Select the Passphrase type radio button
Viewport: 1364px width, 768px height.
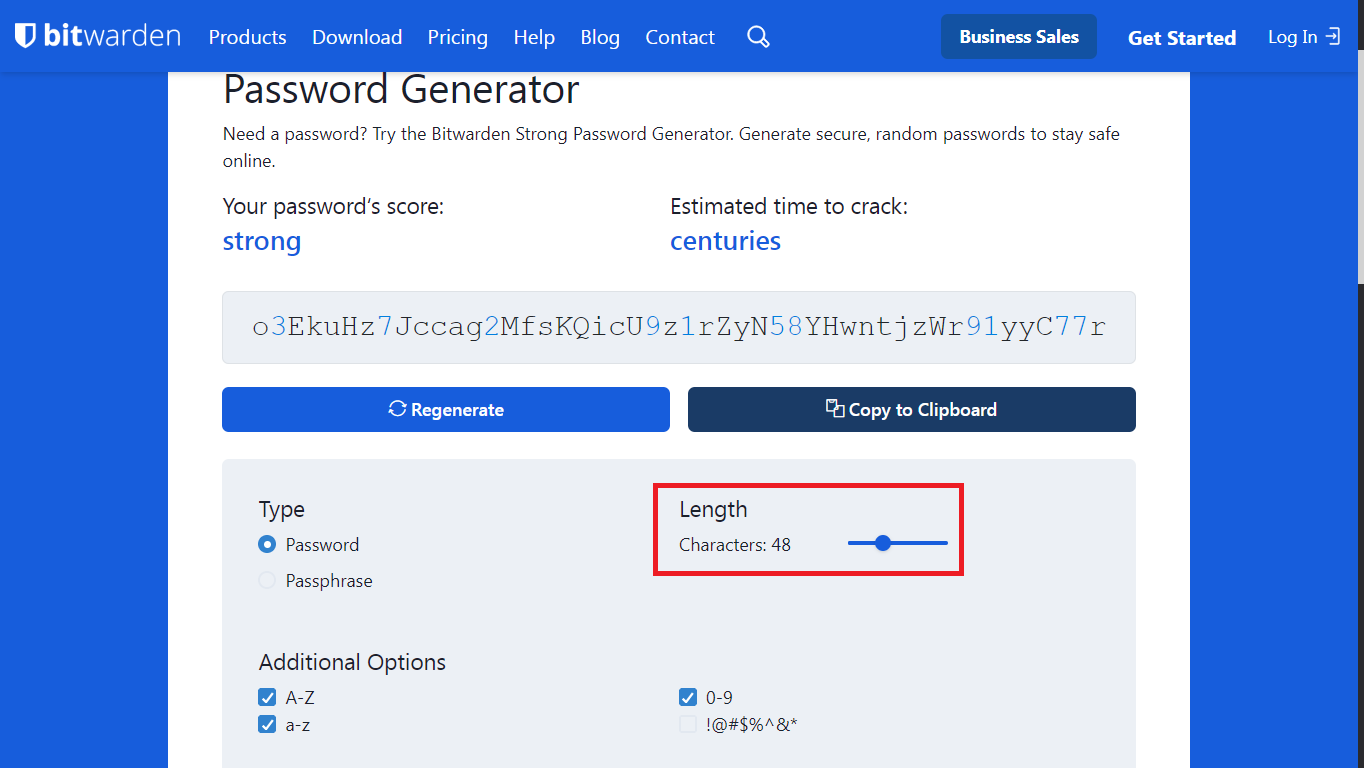[267, 581]
